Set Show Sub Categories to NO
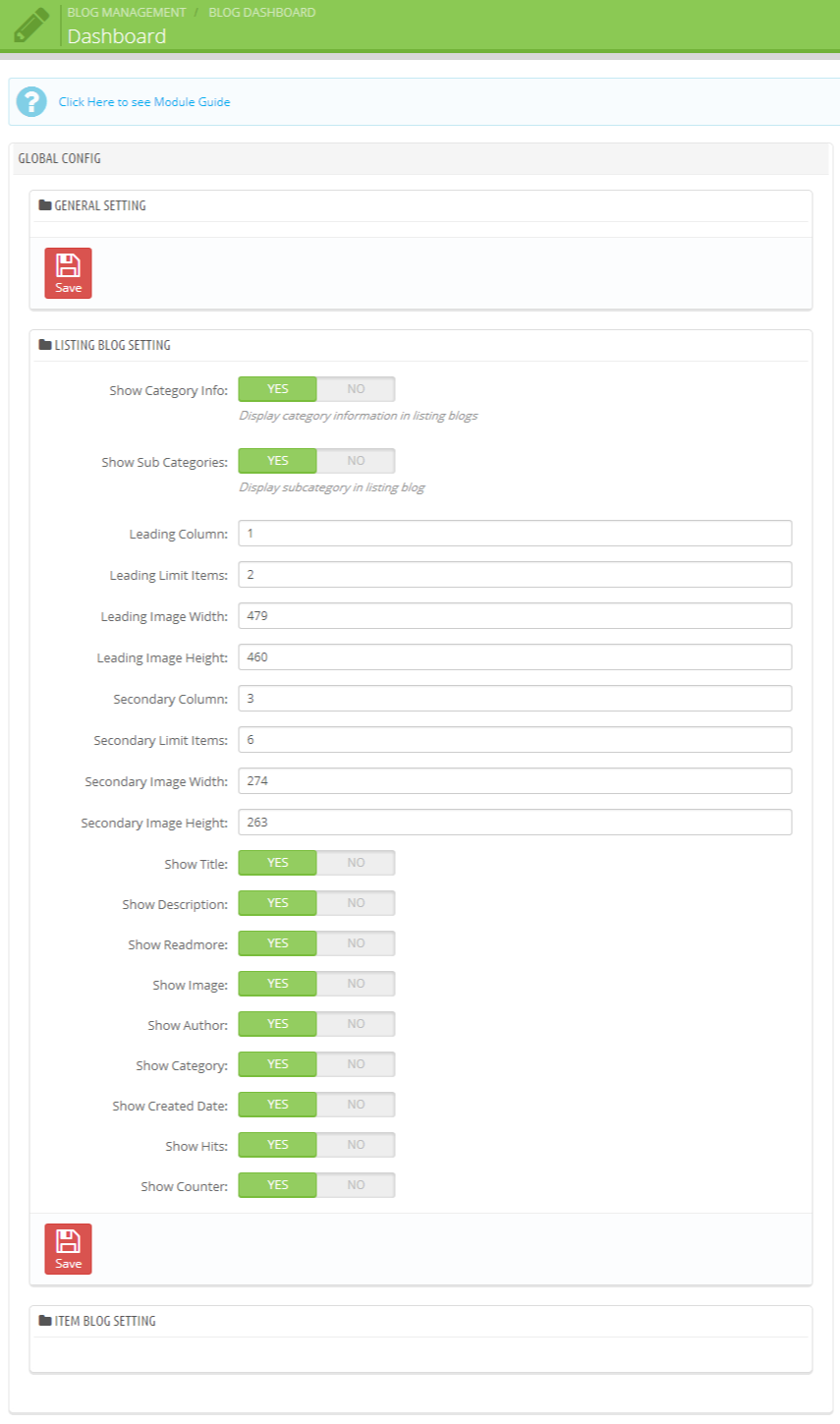This screenshot has width=840, height=1424. coord(356,461)
